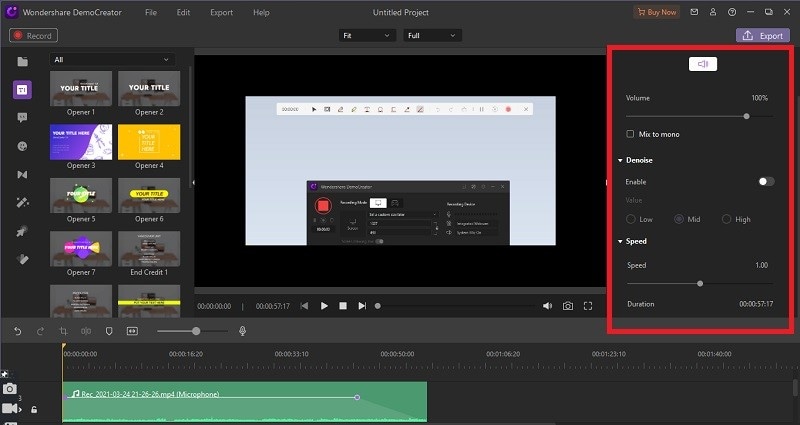Click the split clip icon

tap(86, 331)
